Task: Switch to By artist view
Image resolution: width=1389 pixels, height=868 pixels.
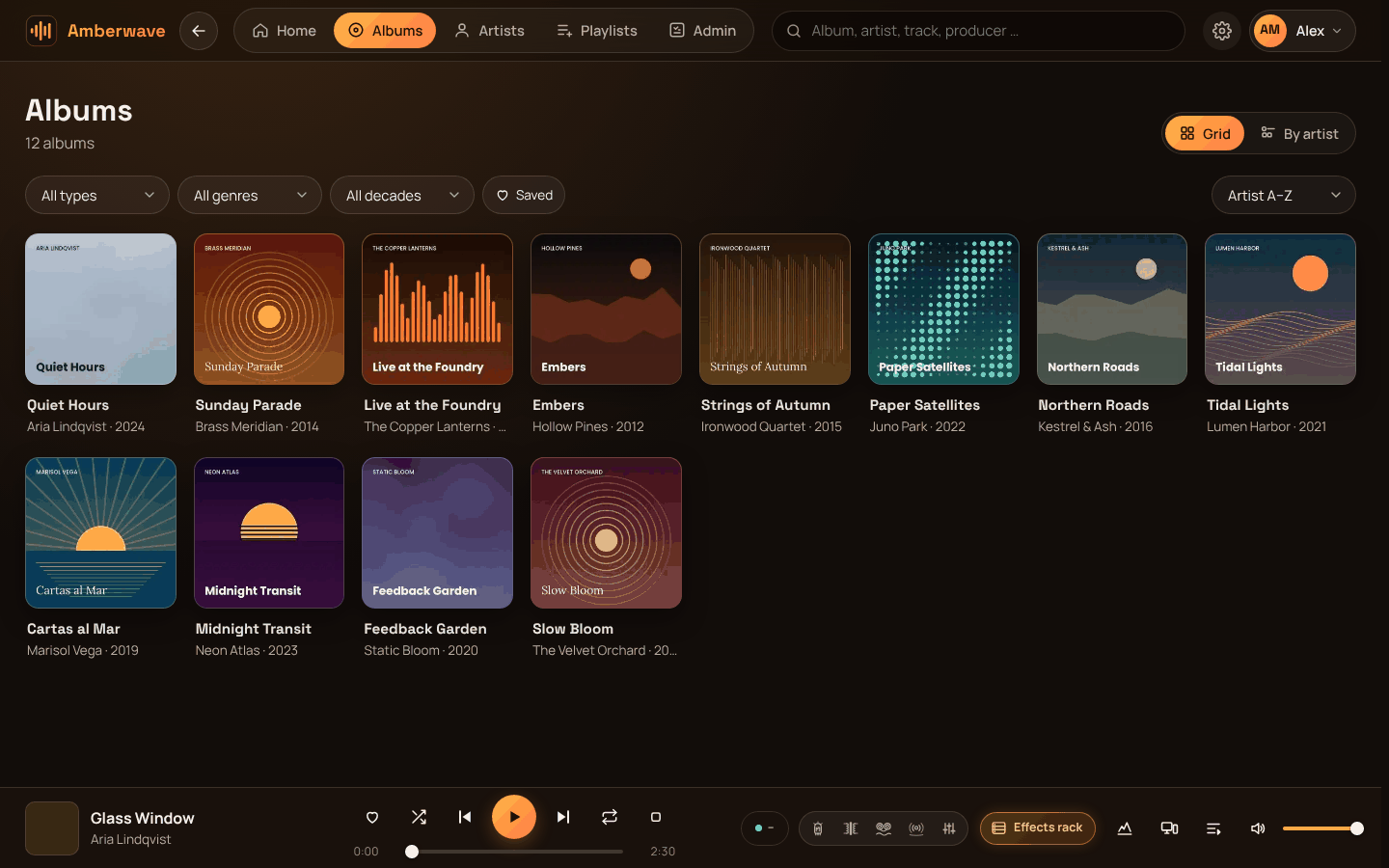Action: [x=1299, y=134]
